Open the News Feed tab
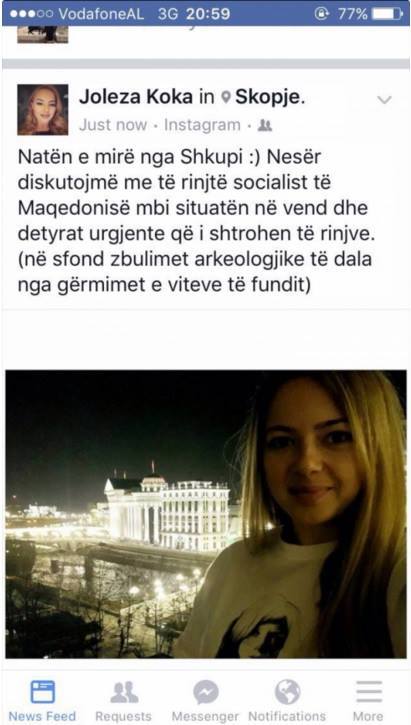411x725 pixels. coord(42,700)
